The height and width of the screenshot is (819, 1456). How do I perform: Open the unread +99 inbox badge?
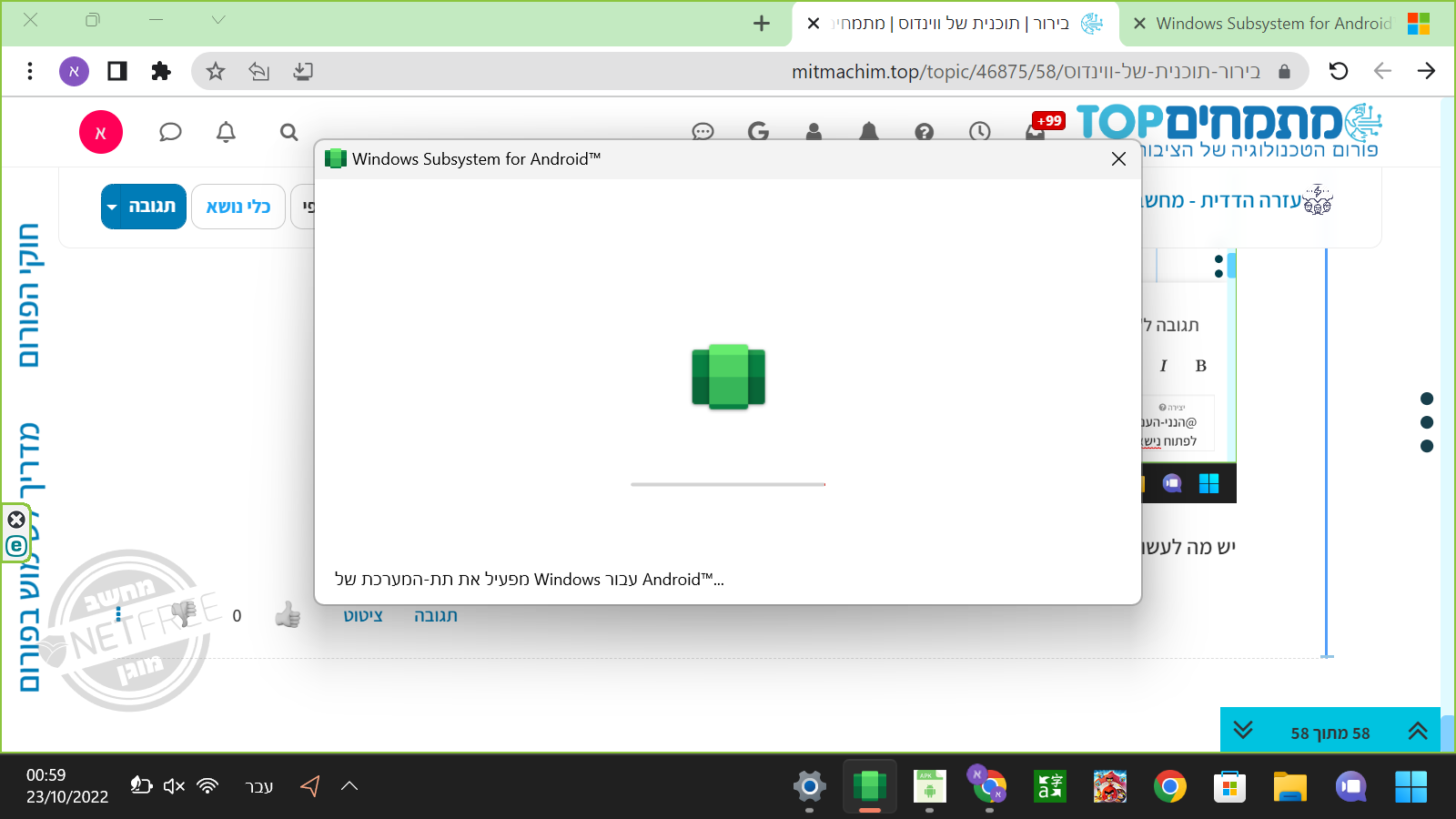(x=1044, y=126)
